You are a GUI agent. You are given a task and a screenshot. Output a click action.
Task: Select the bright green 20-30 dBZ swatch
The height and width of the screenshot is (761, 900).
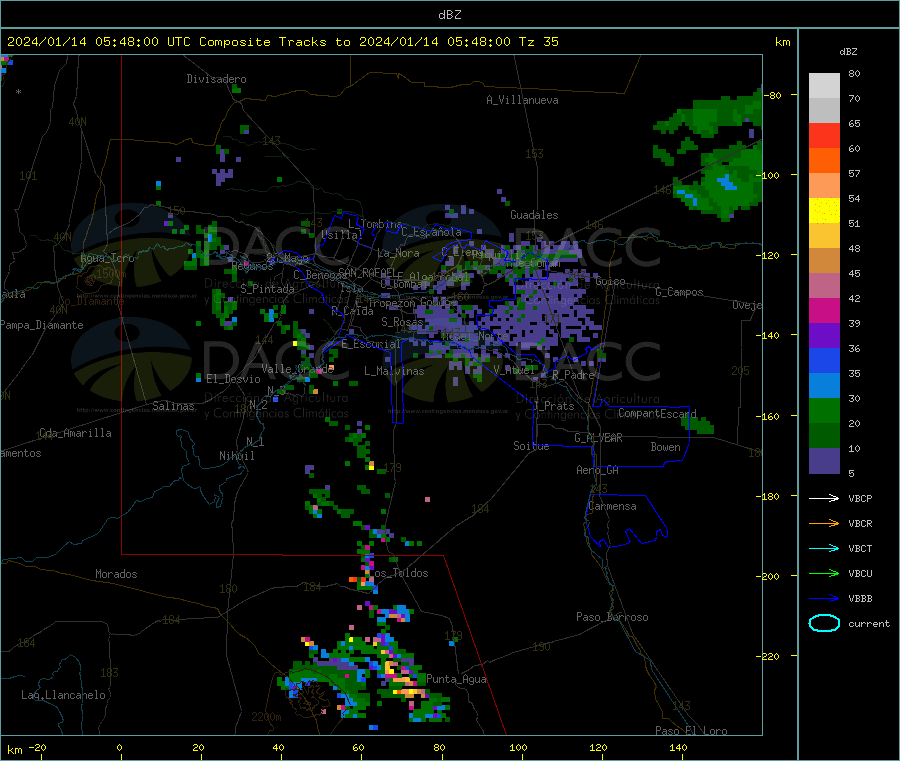click(x=824, y=410)
